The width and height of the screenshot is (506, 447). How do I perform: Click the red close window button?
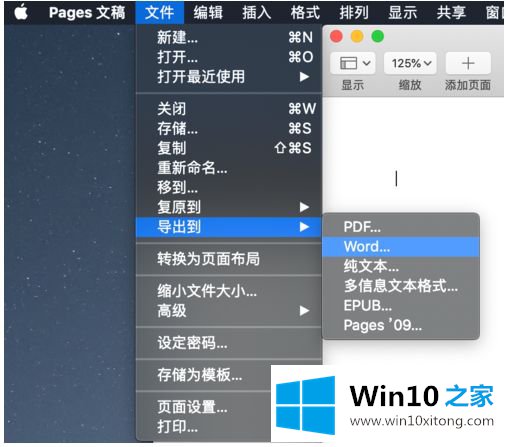pyautogui.click(x=336, y=36)
